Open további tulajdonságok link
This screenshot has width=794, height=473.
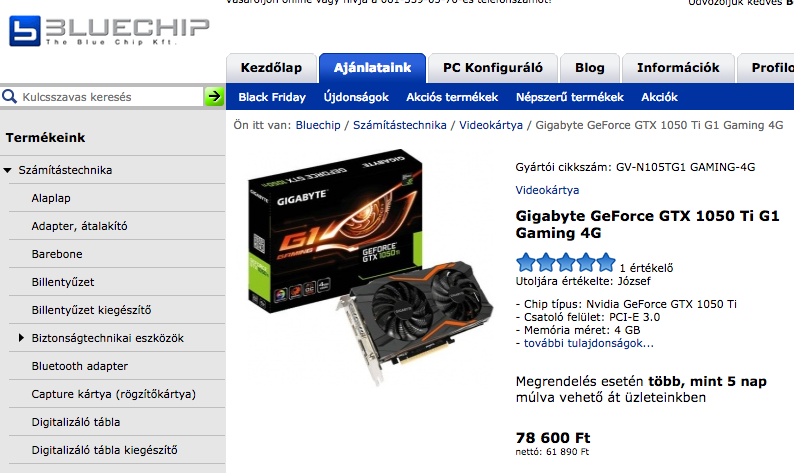tap(588, 343)
